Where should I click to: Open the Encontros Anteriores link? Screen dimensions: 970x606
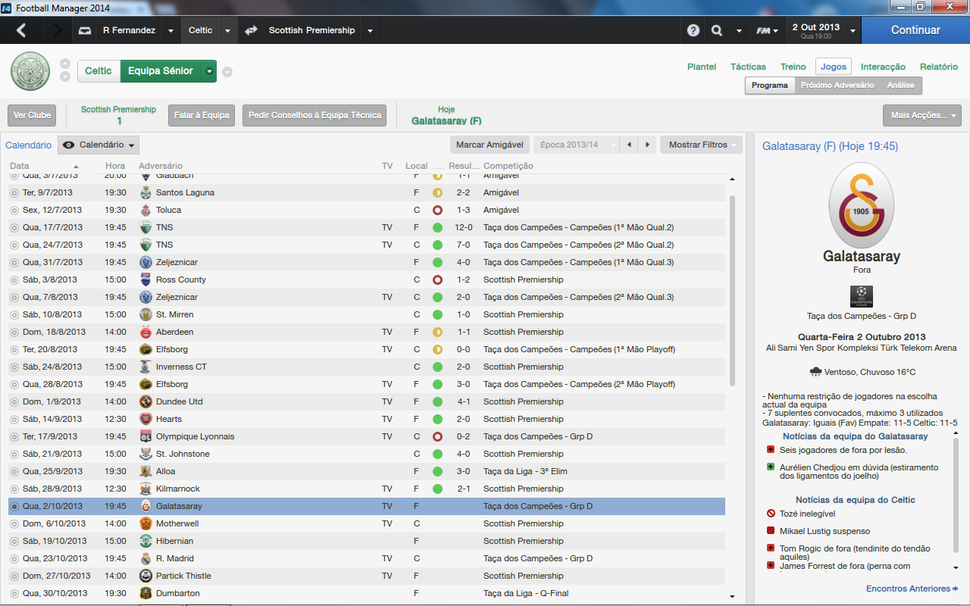(911, 589)
